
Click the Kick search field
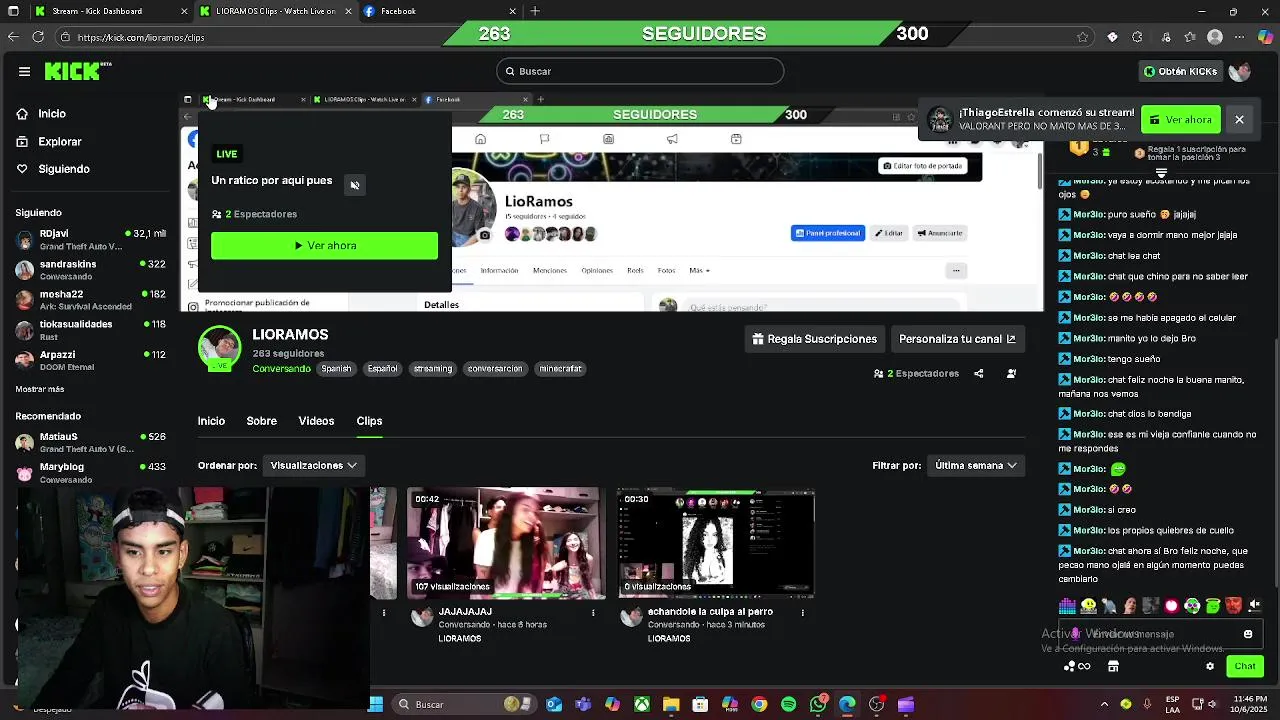640,71
